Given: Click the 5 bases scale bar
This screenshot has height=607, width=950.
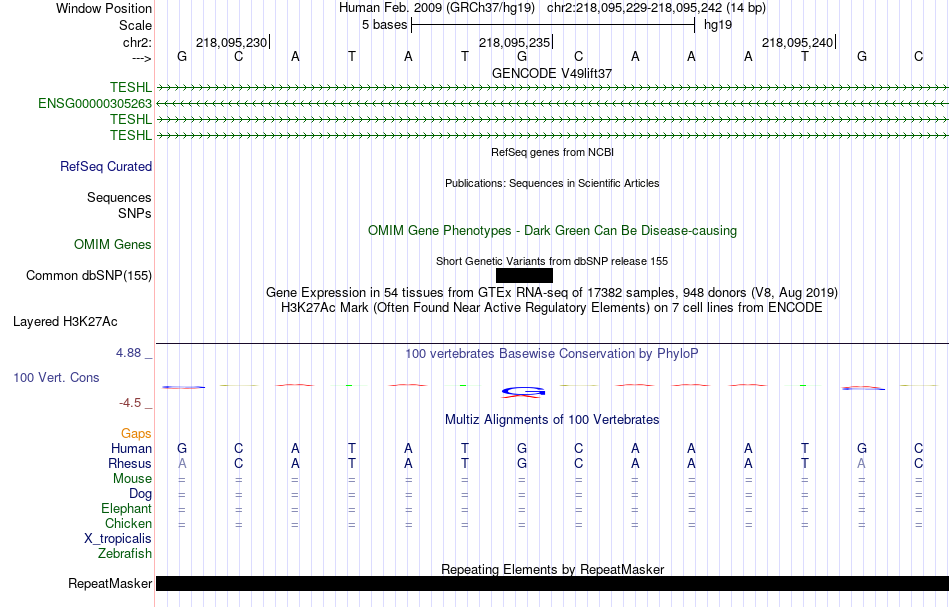Looking at the screenshot, I should (553, 25).
